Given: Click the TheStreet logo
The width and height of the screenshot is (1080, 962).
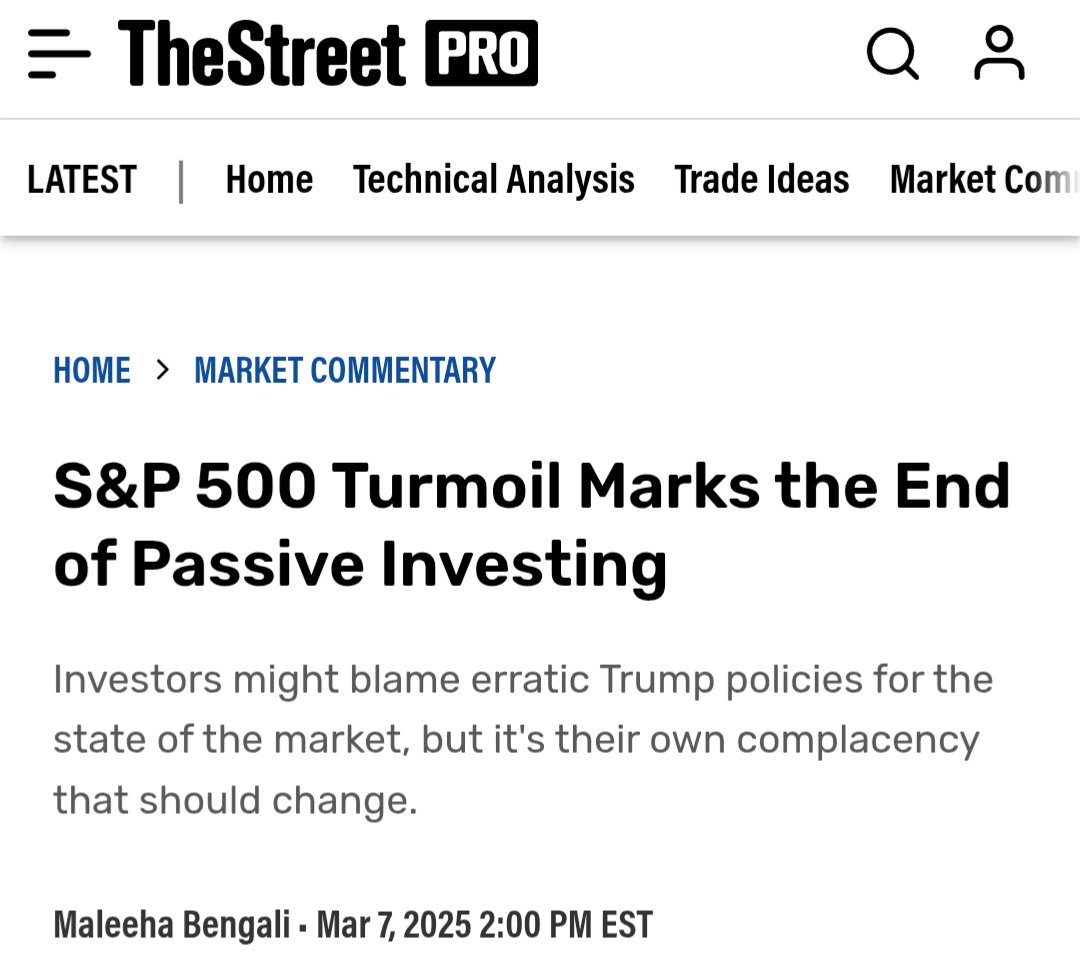Looking at the screenshot, I should tap(262, 54).
